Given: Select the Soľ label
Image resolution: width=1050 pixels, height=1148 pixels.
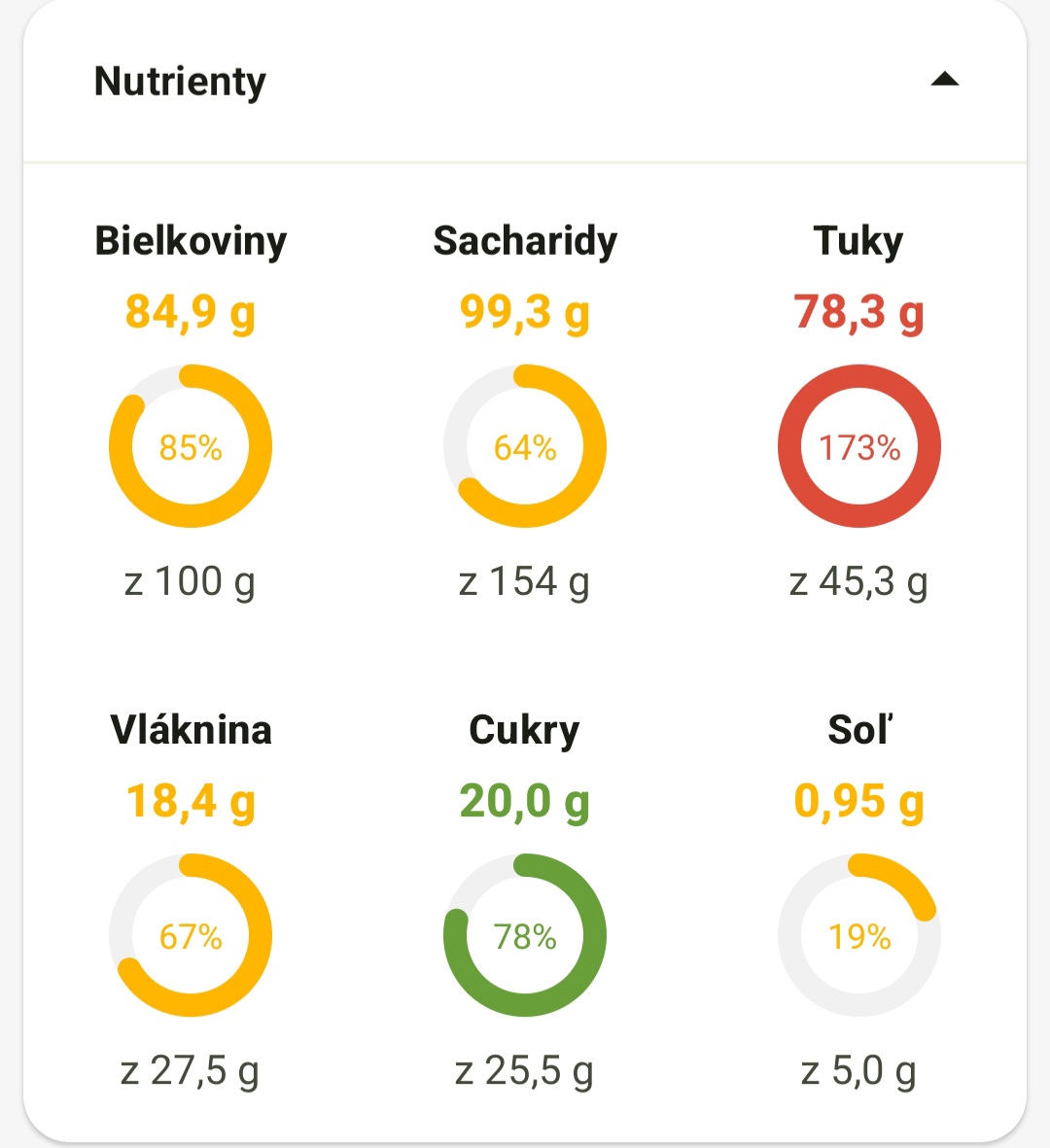Looking at the screenshot, I should click(x=859, y=730).
